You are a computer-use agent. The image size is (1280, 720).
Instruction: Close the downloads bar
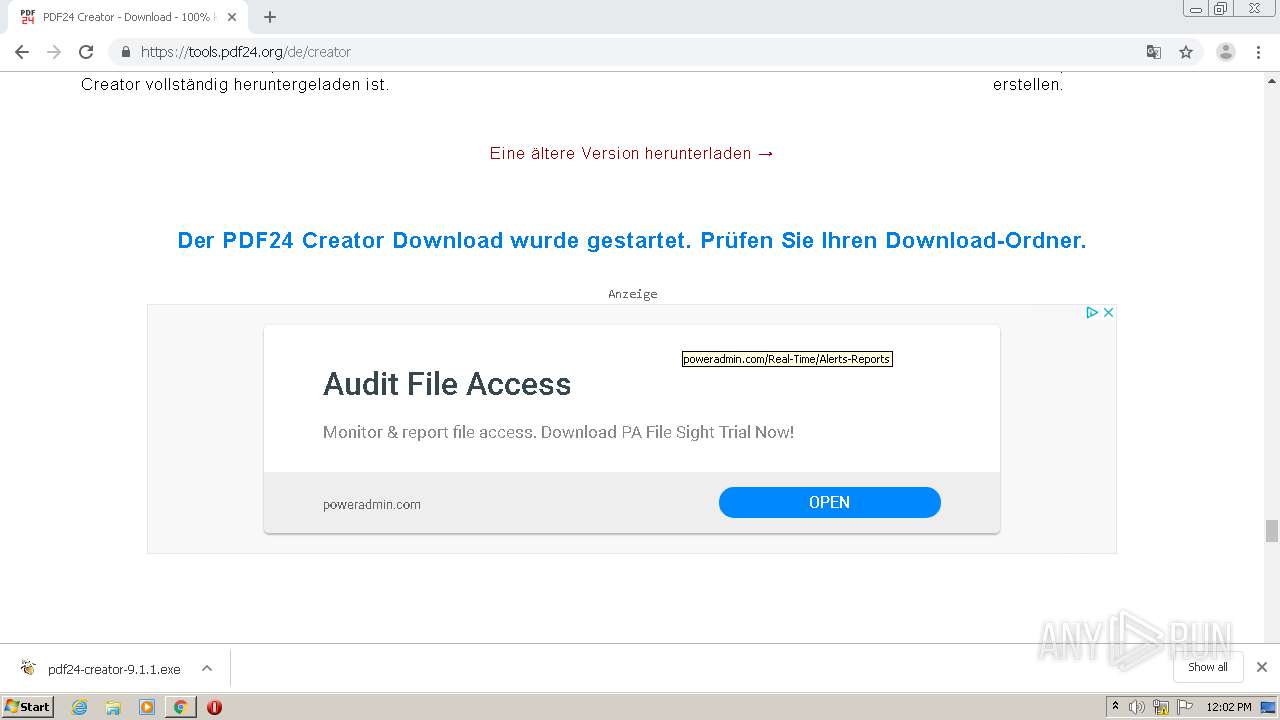tap(1262, 667)
